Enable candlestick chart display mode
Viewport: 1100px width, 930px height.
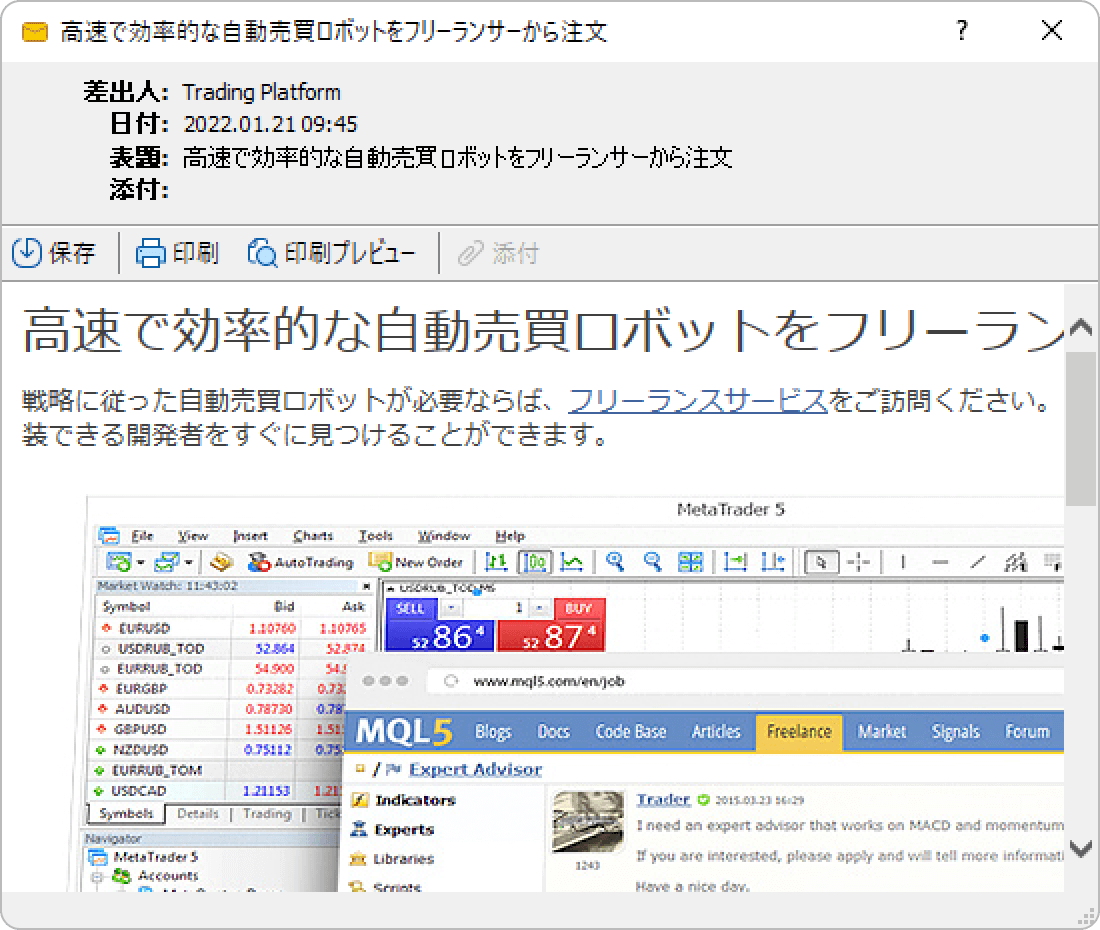point(536,562)
